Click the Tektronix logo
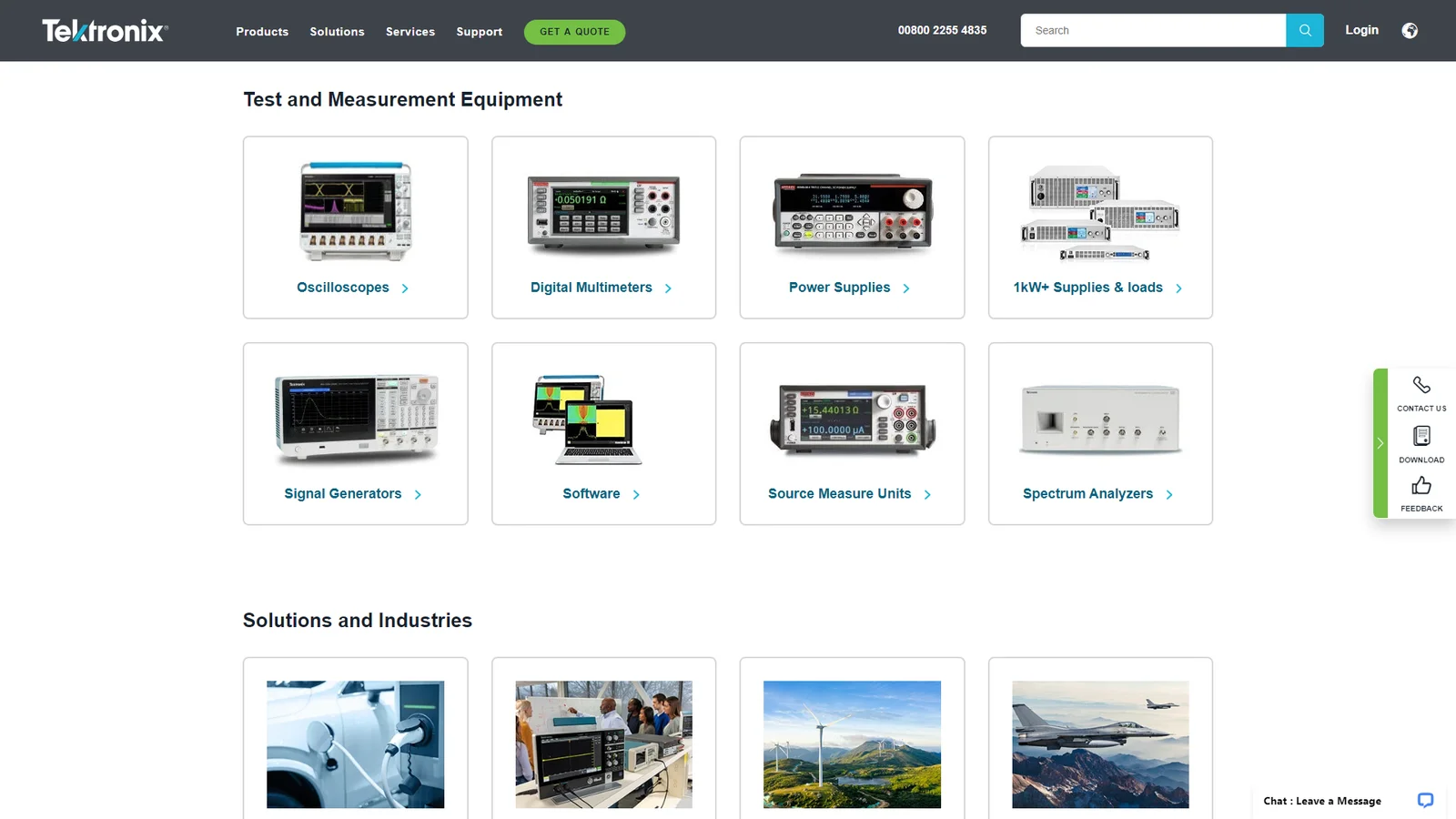Viewport: 1456px width, 819px height. click(x=105, y=31)
